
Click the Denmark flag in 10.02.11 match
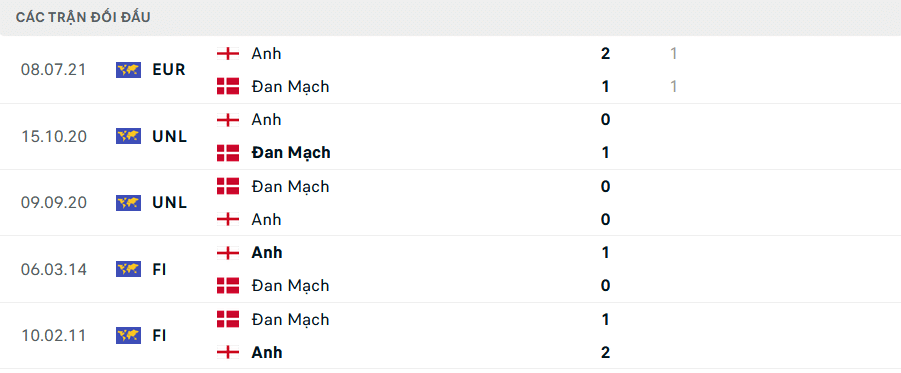(228, 319)
